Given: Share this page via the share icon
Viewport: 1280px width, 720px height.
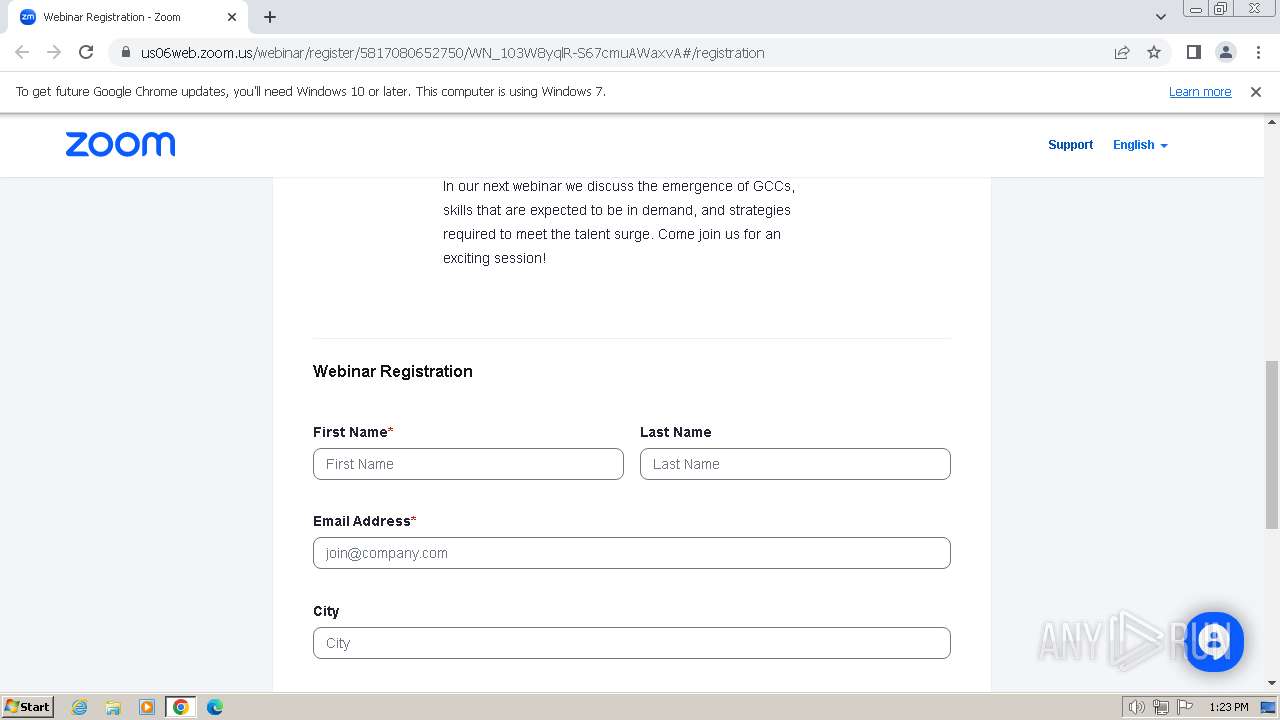Looking at the screenshot, I should (x=1122, y=52).
